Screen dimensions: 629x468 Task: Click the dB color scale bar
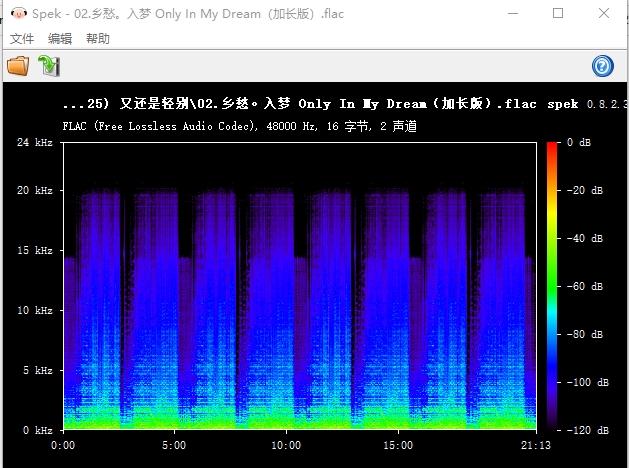[552, 286]
